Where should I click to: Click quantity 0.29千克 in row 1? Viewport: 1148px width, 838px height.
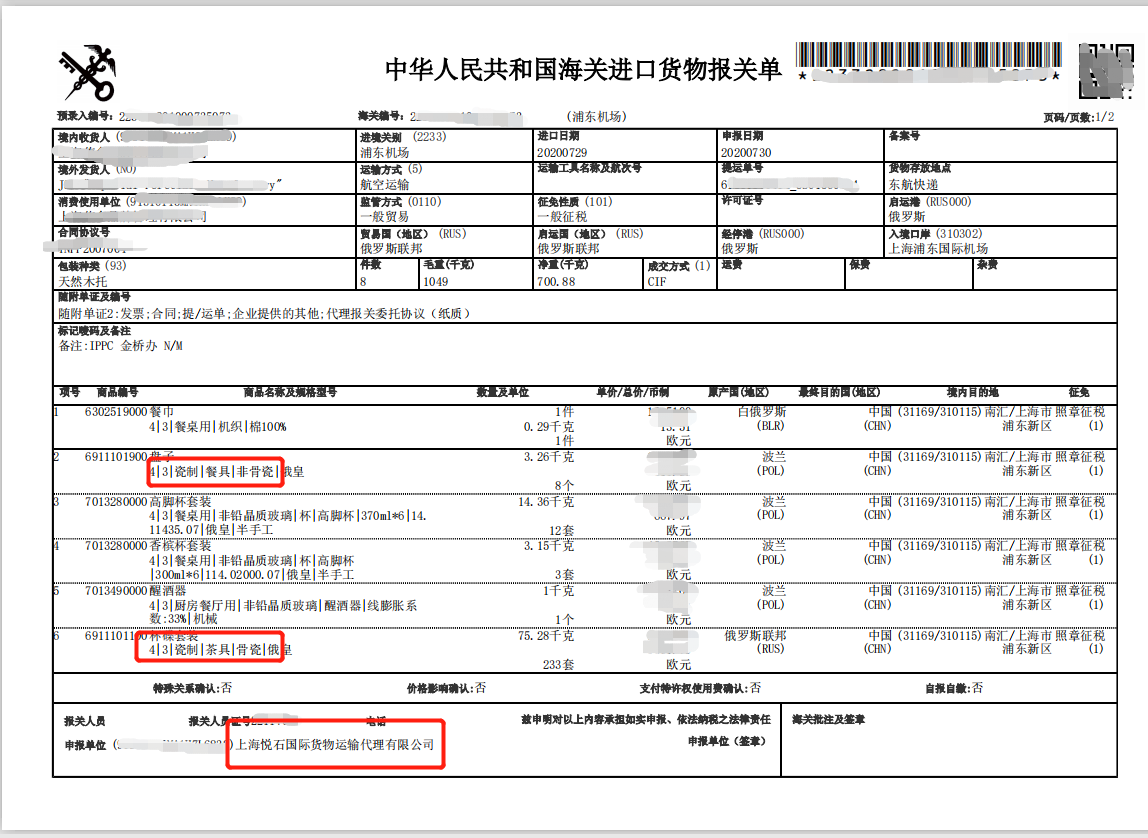tap(549, 427)
